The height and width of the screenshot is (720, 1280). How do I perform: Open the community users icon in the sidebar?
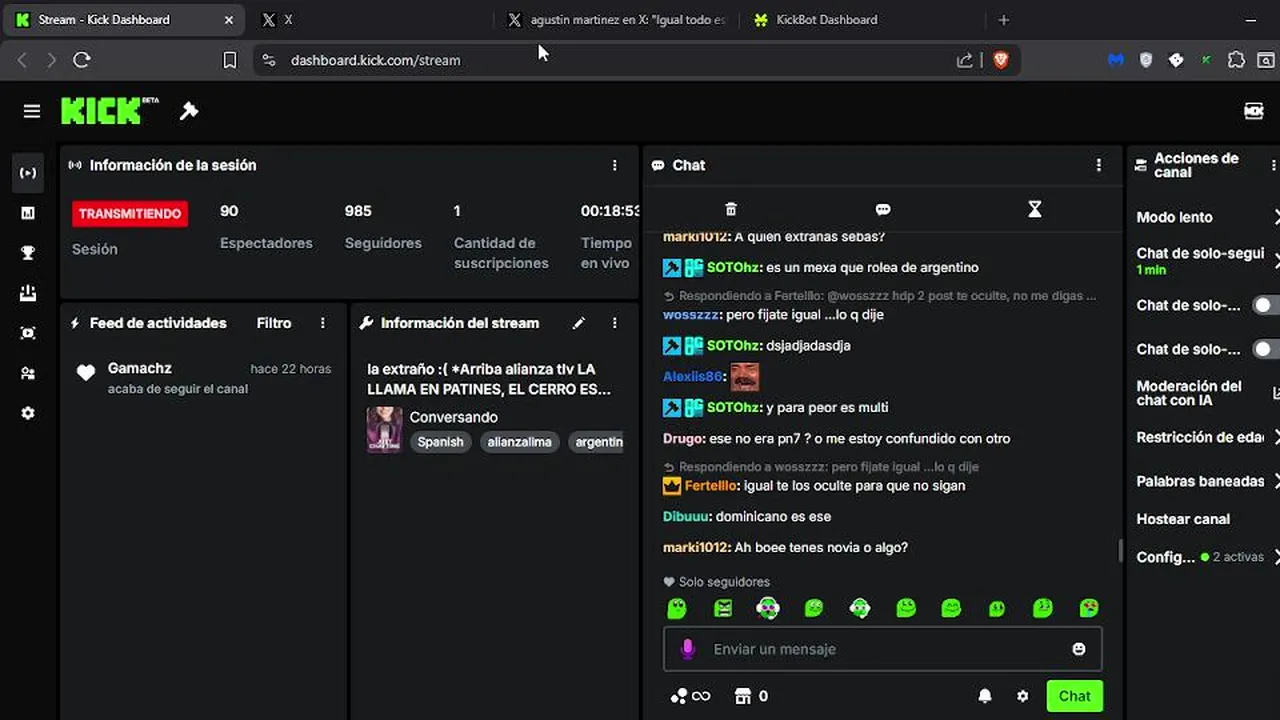point(28,373)
